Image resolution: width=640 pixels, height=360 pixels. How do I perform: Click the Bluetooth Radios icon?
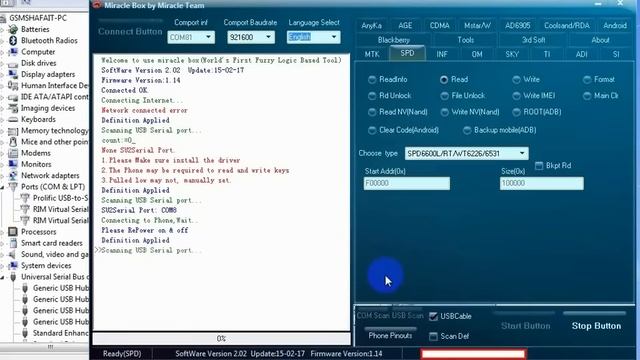click(x=13, y=40)
